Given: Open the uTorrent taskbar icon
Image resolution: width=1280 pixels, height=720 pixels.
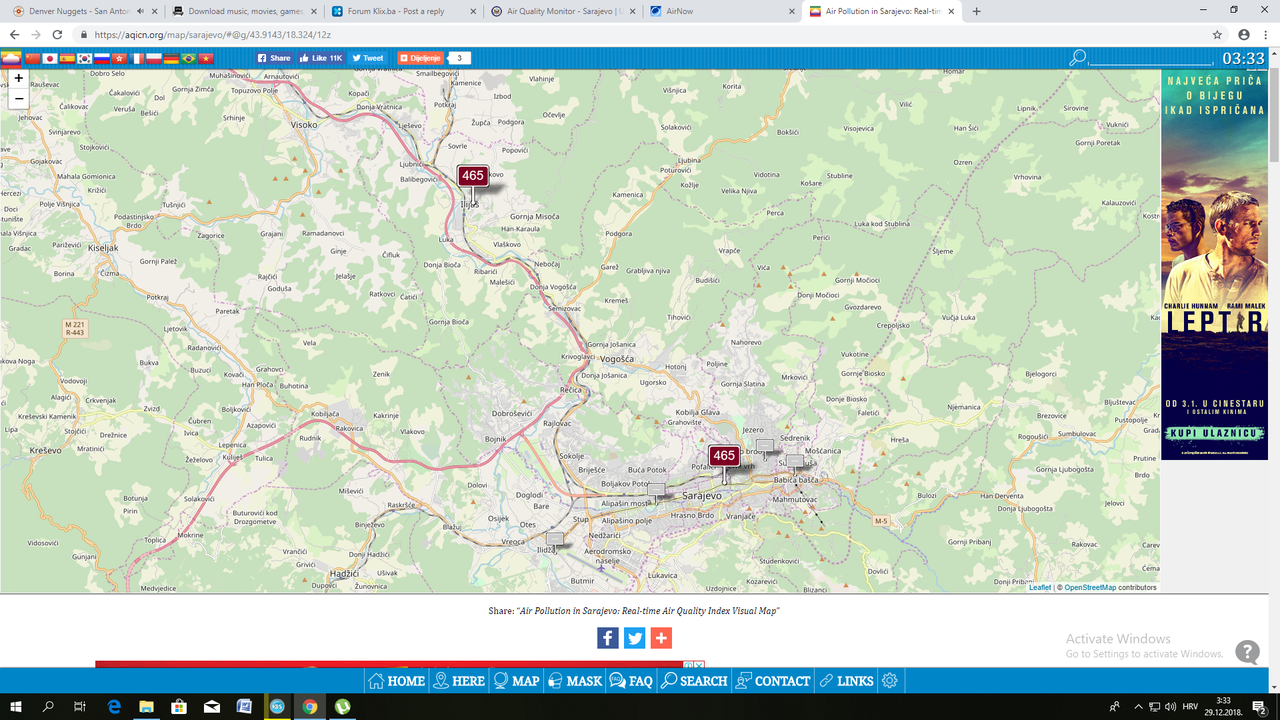Looking at the screenshot, I should 342,706.
